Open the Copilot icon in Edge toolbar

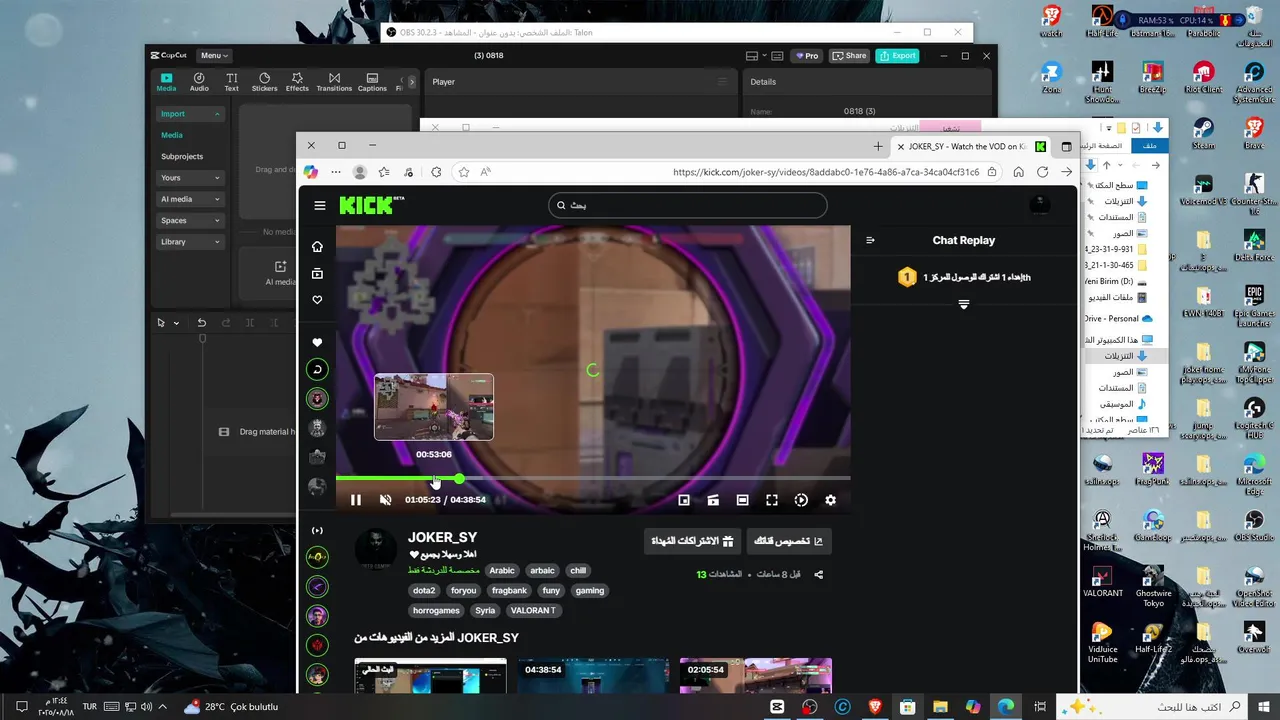tap(311, 172)
